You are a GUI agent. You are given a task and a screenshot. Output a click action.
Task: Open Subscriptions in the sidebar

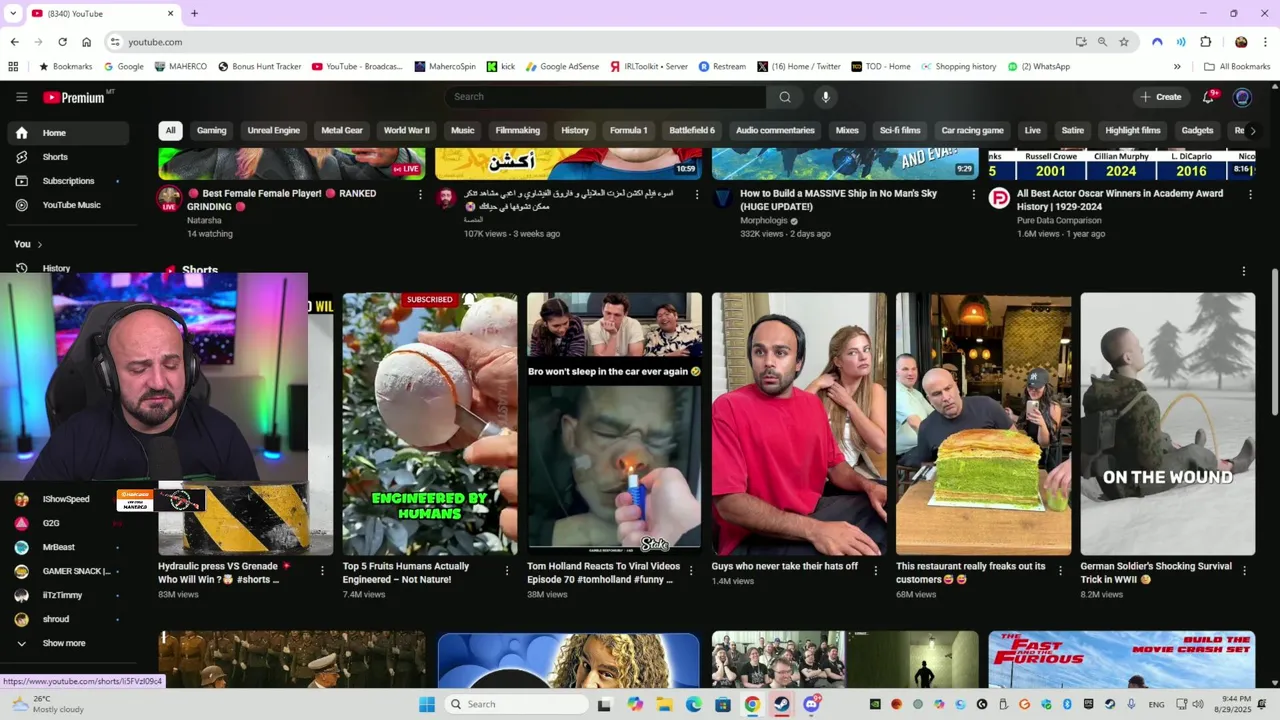click(x=68, y=181)
